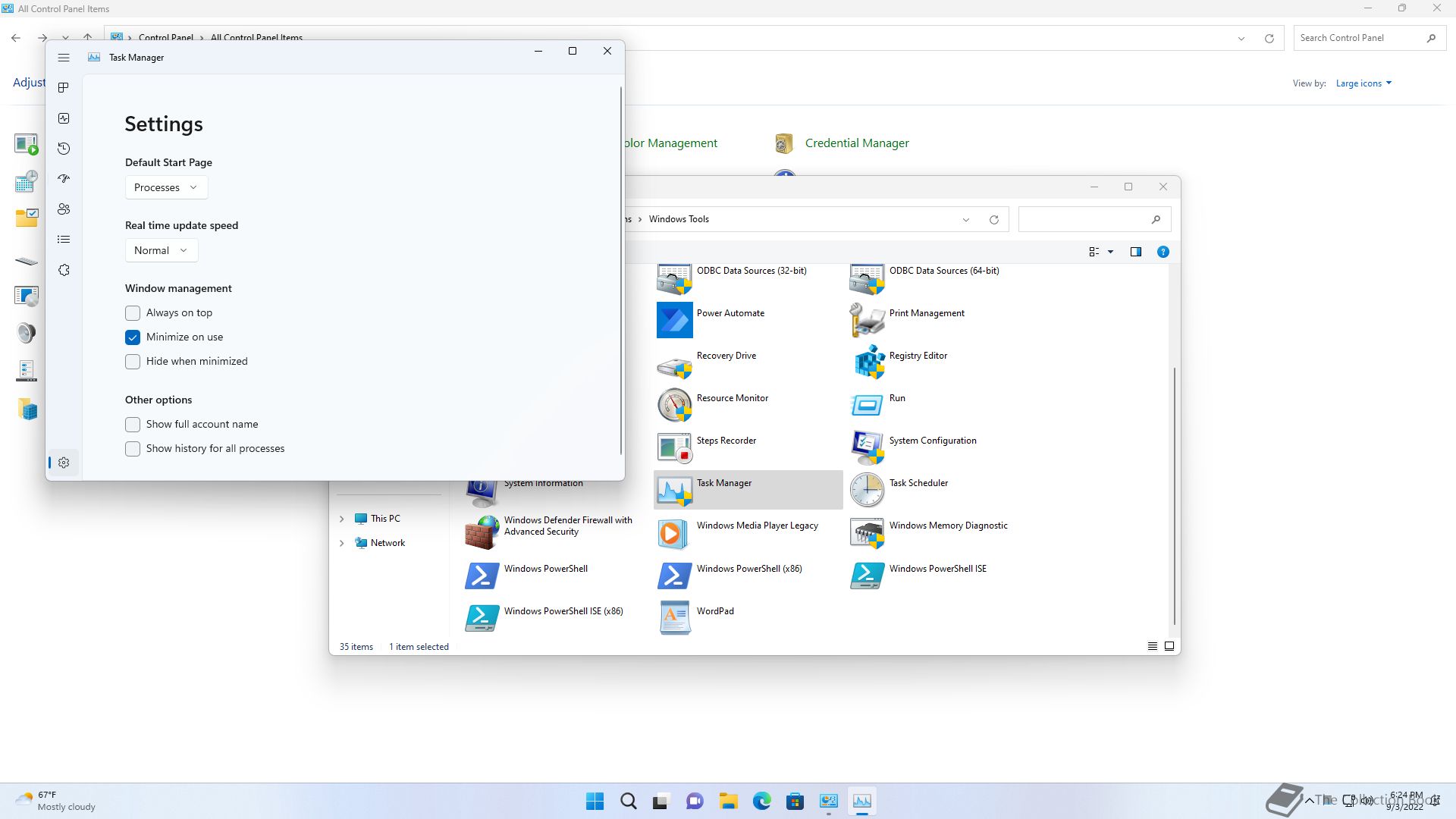Expand This PC tree node

tap(341, 519)
